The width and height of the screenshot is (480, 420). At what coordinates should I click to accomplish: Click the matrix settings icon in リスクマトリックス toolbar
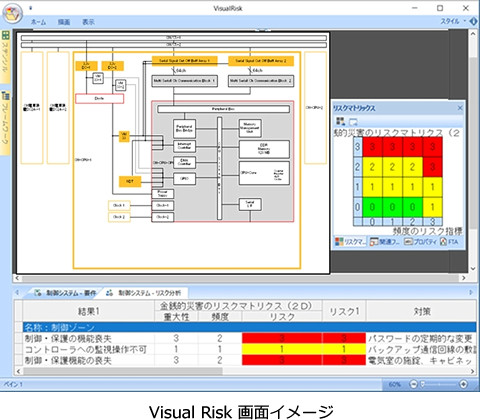point(340,121)
